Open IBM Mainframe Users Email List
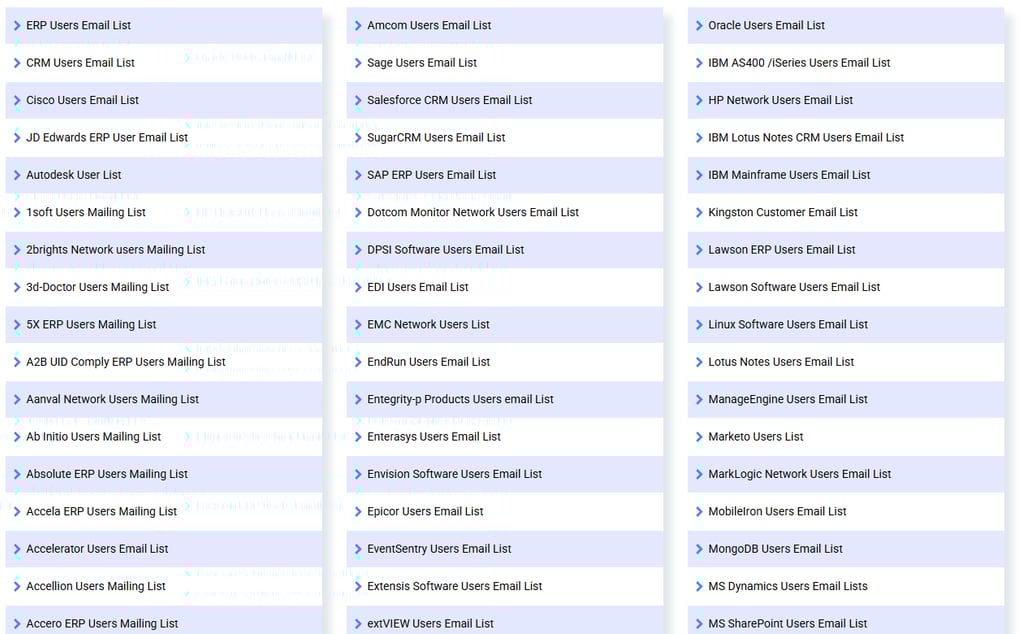 coord(790,175)
